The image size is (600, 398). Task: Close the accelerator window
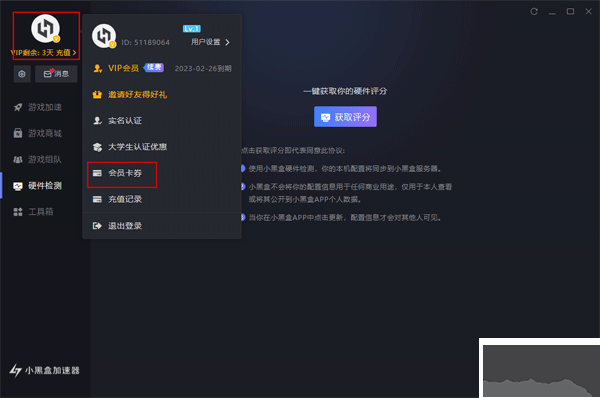[589, 11]
